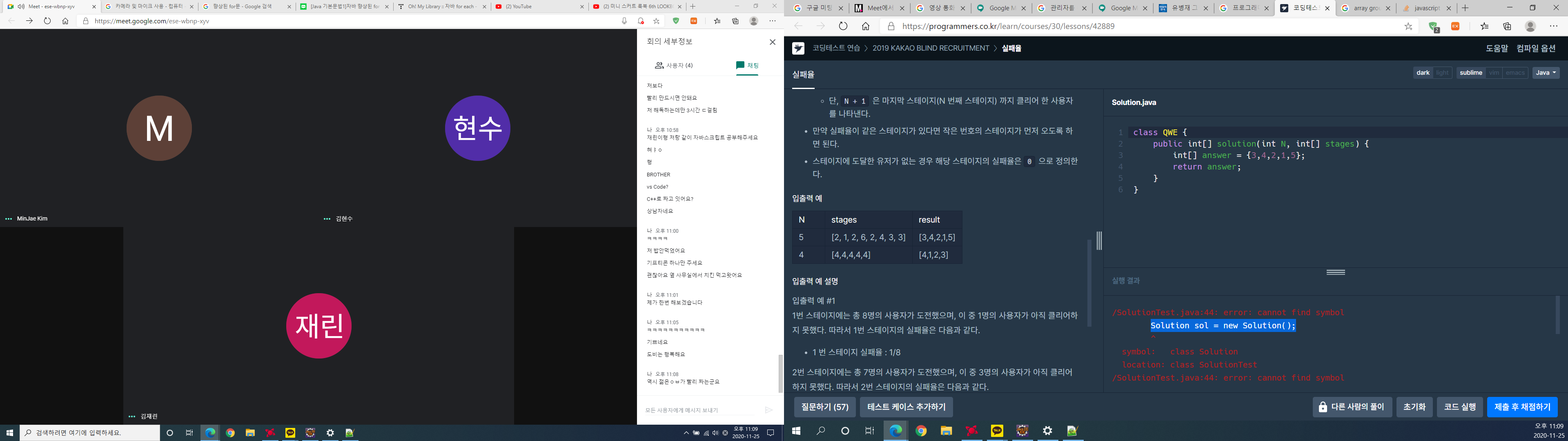Click the chat send arrow icon
Image resolution: width=1568 pixels, height=441 pixels.
(x=769, y=410)
